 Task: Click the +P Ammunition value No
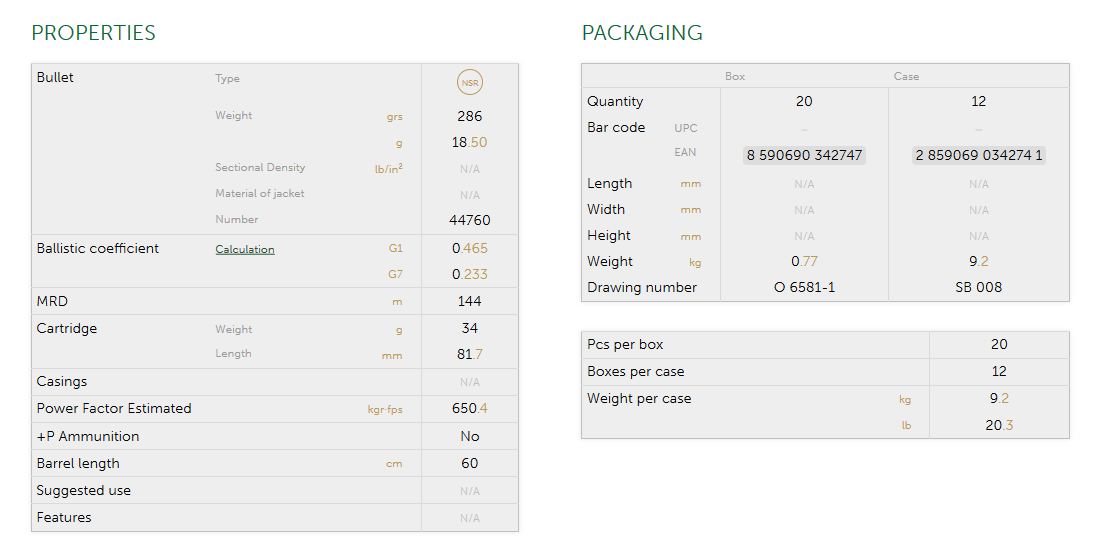(x=470, y=436)
